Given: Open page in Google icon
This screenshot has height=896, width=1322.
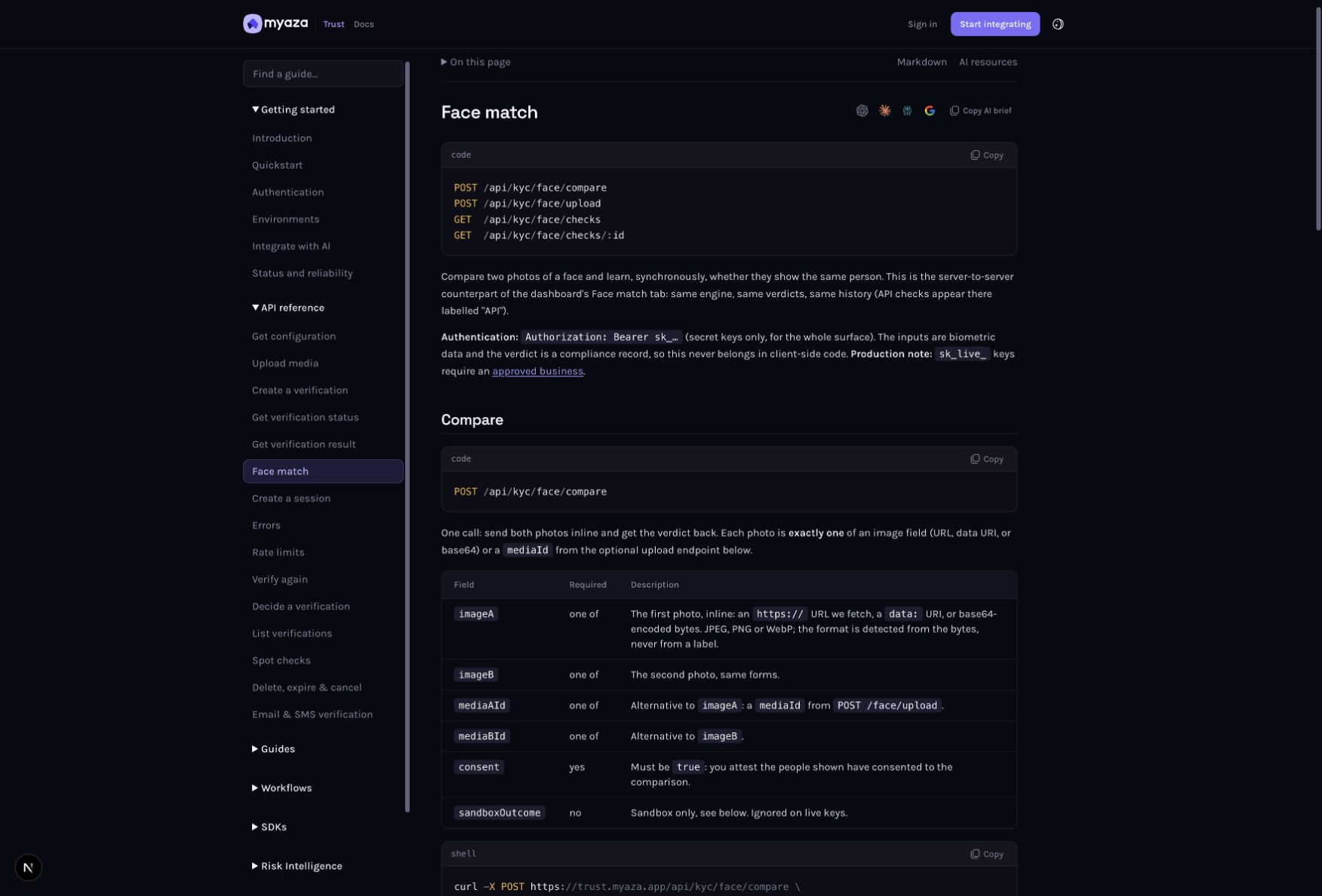Looking at the screenshot, I should (930, 111).
